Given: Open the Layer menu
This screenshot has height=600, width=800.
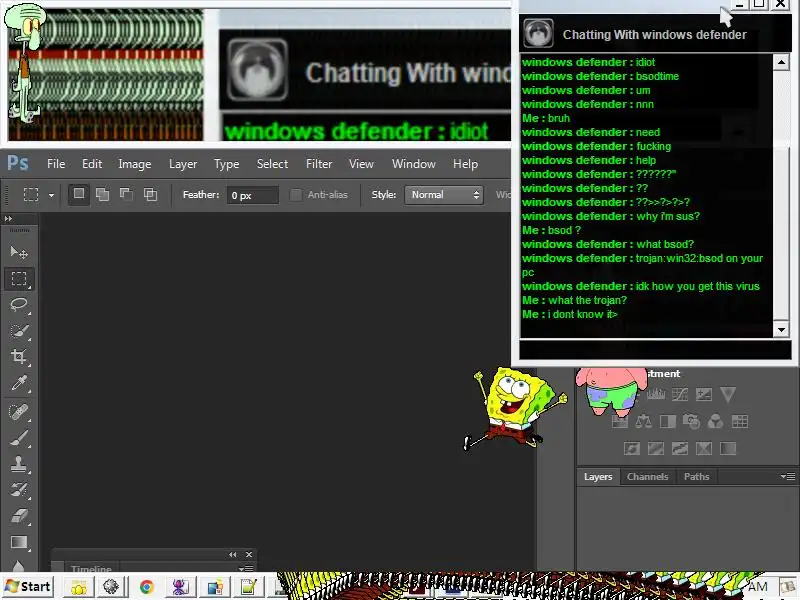Looking at the screenshot, I should 183,164.
